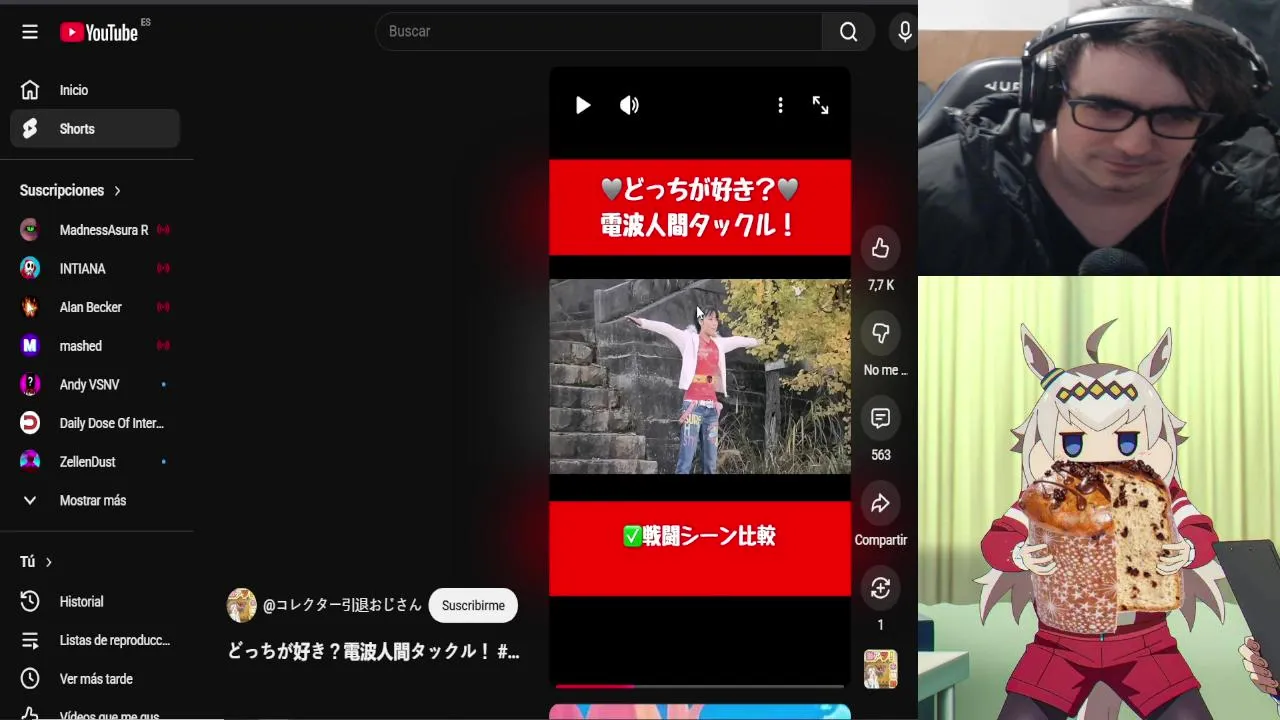Open Andy VSNV channel
The image size is (1280, 720).
95,385
